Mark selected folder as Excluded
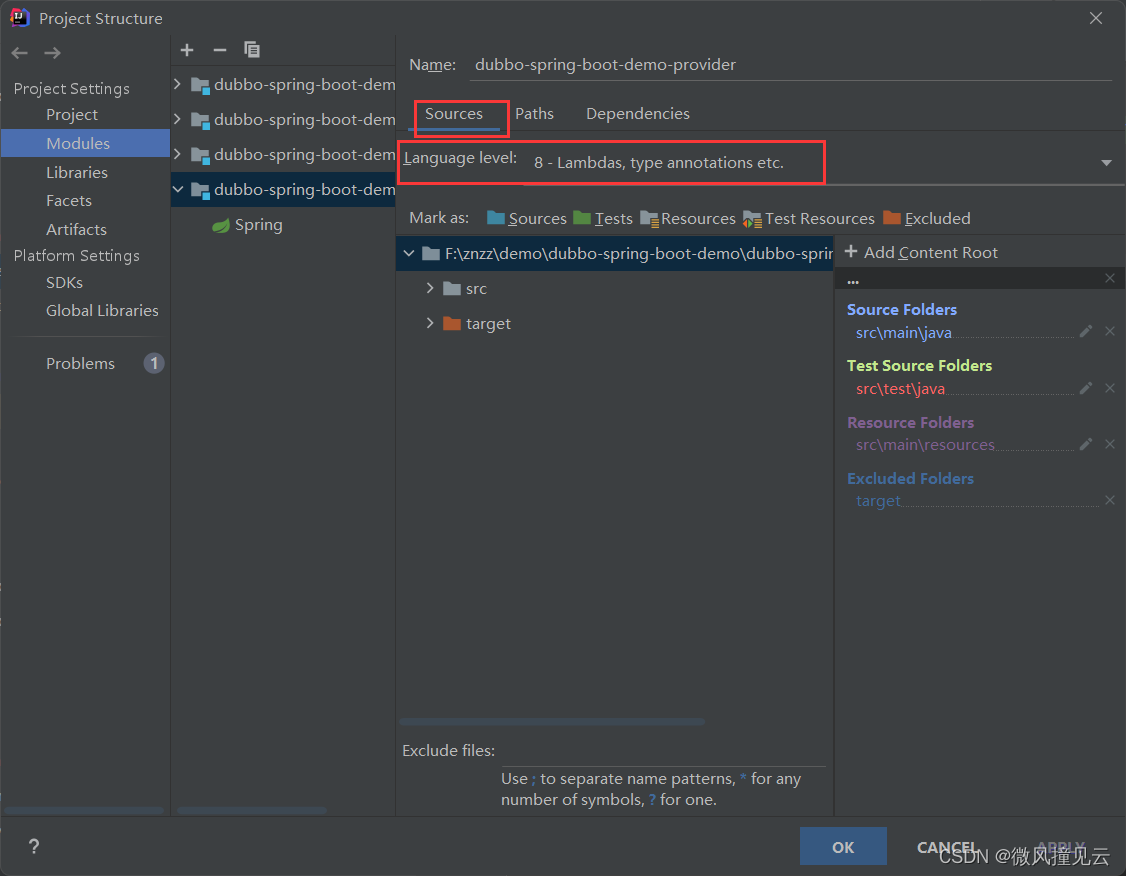The height and width of the screenshot is (876, 1126). (936, 218)
